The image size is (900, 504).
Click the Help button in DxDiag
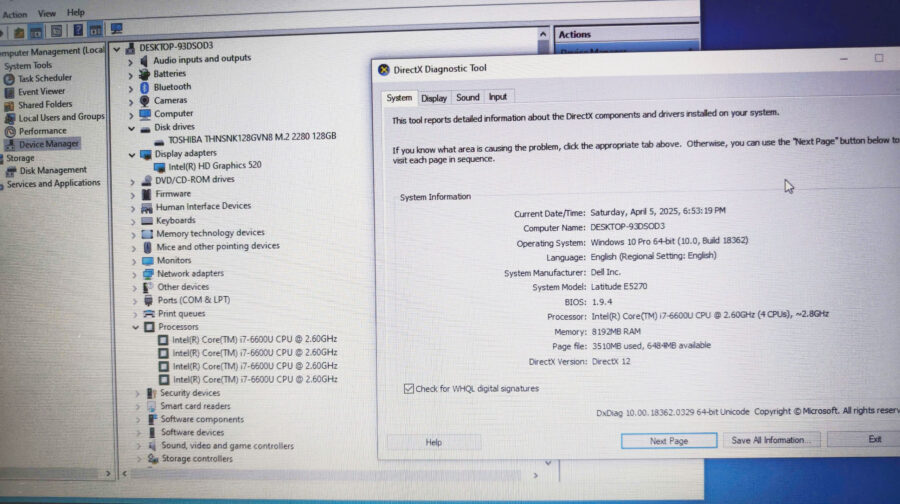(434, 442)
